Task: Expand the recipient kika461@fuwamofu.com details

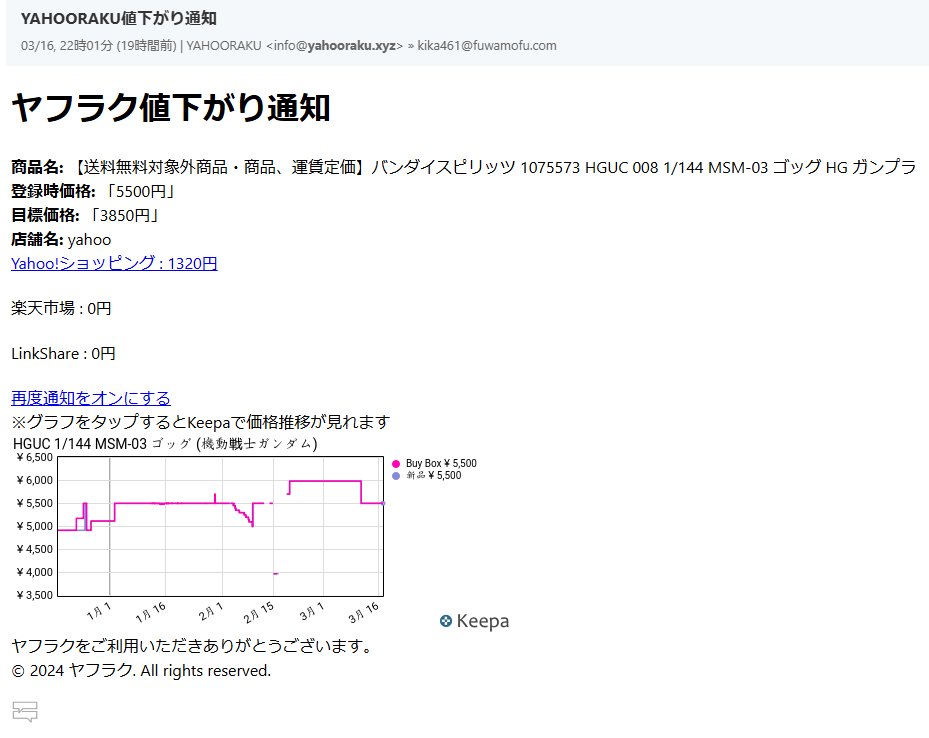Action: 489,46
